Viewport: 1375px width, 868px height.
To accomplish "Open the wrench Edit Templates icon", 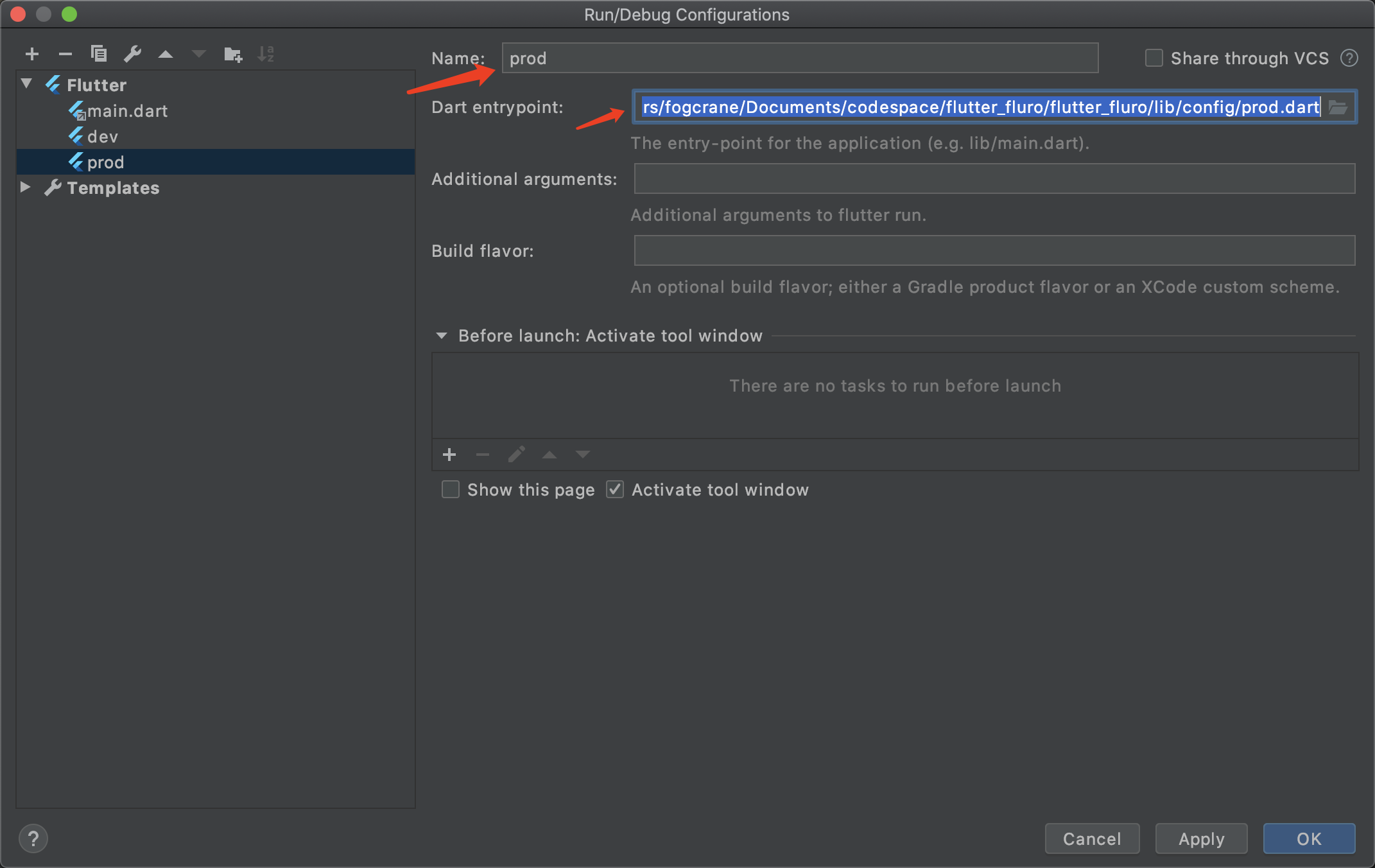I will click(x=132, y=54).
